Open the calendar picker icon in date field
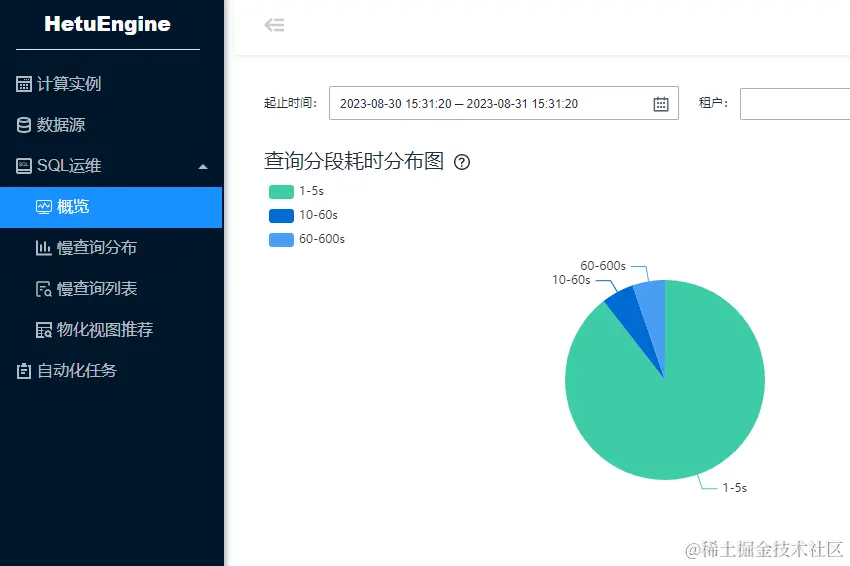Image resolution: width=850 pixels, height=566 pixels. tap(661, 104)
